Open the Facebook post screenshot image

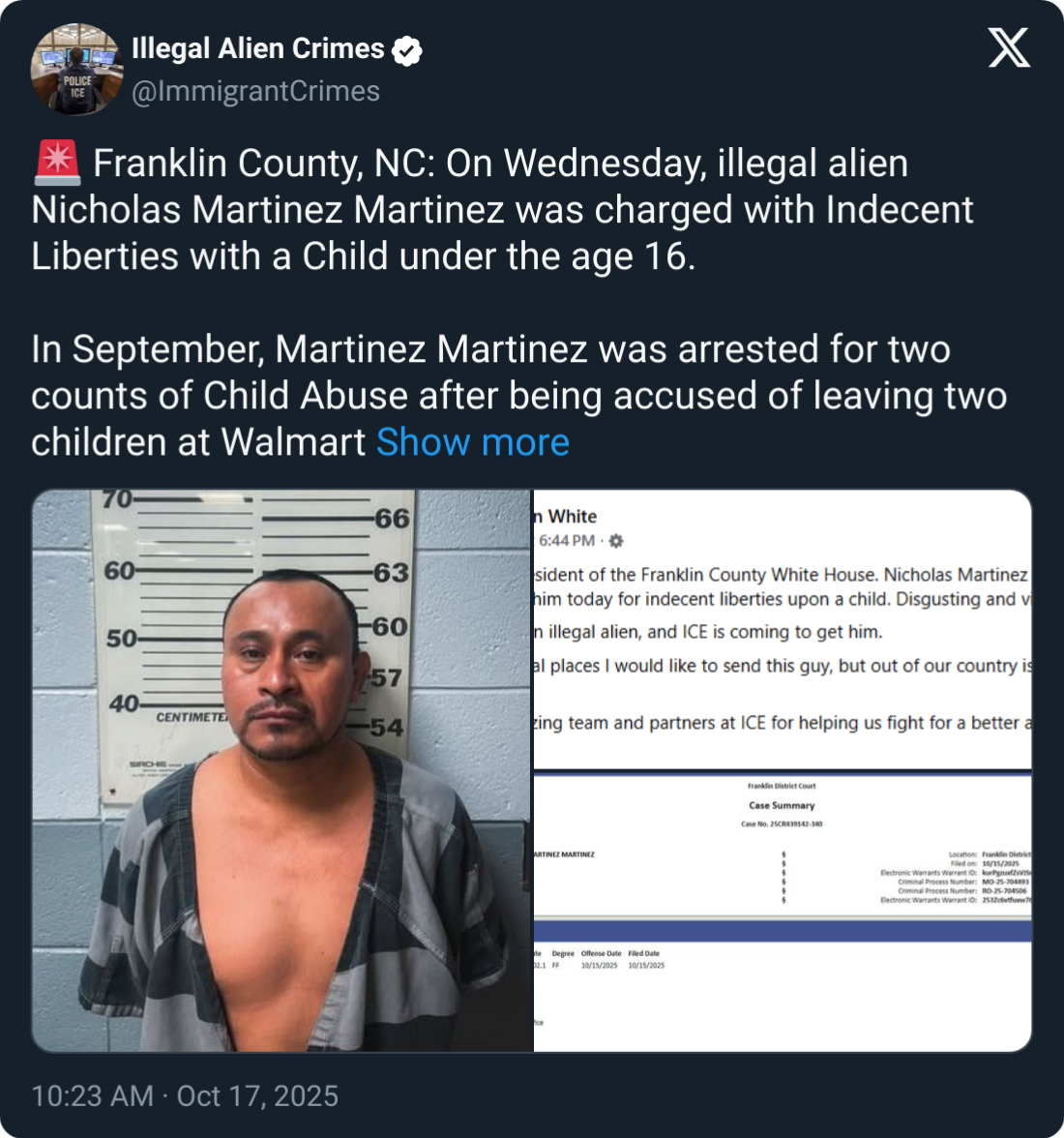click(x=783, y=629)
